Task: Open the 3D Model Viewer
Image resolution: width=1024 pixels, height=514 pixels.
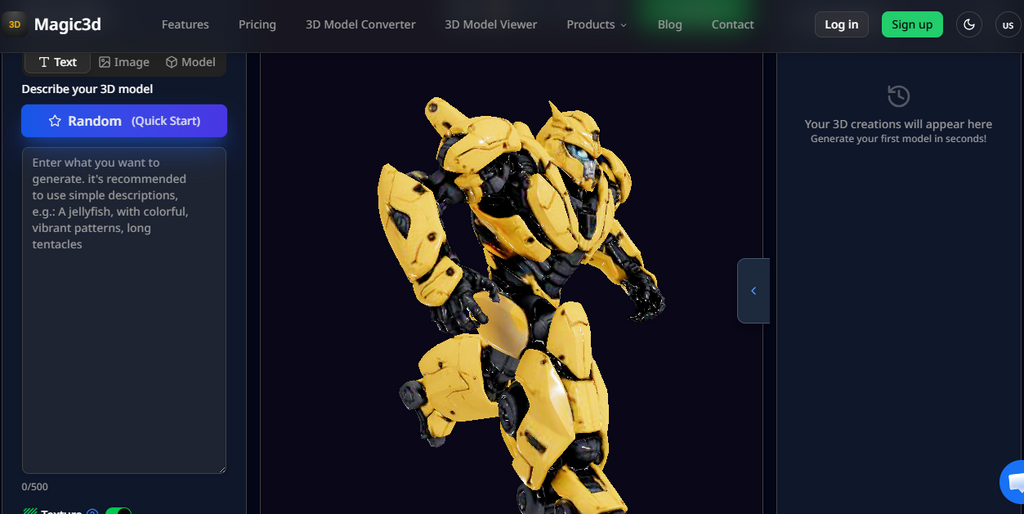Action: pos(491,25)
